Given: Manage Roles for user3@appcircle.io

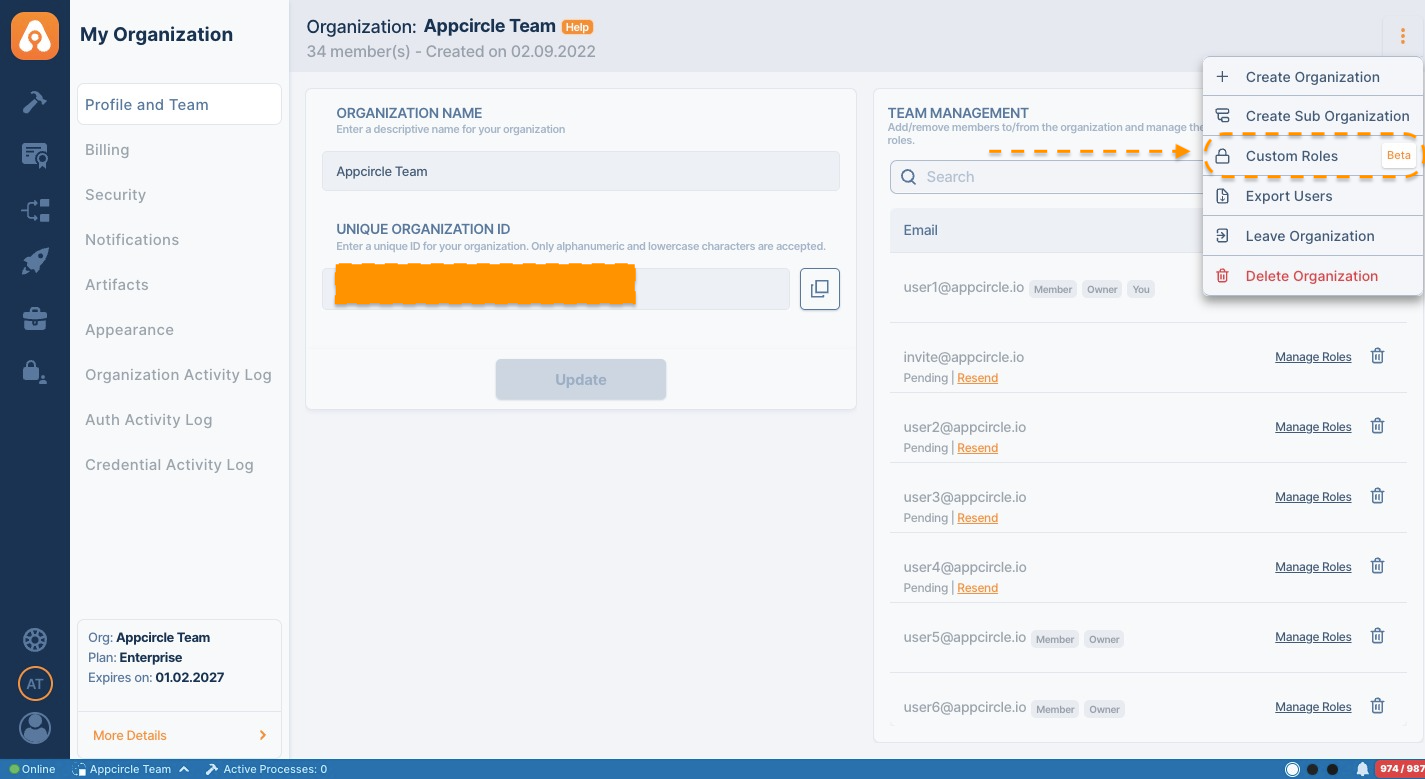Looking at the screenshot, I should coord(1313,497).
